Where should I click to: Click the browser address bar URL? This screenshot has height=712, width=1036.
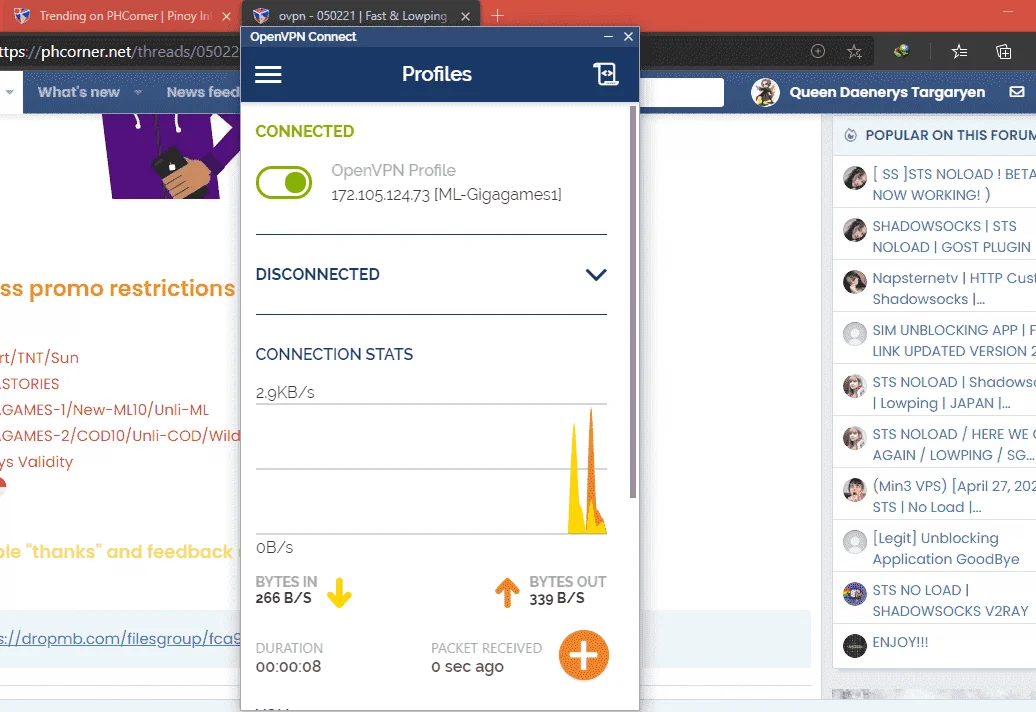click(119, 52)
